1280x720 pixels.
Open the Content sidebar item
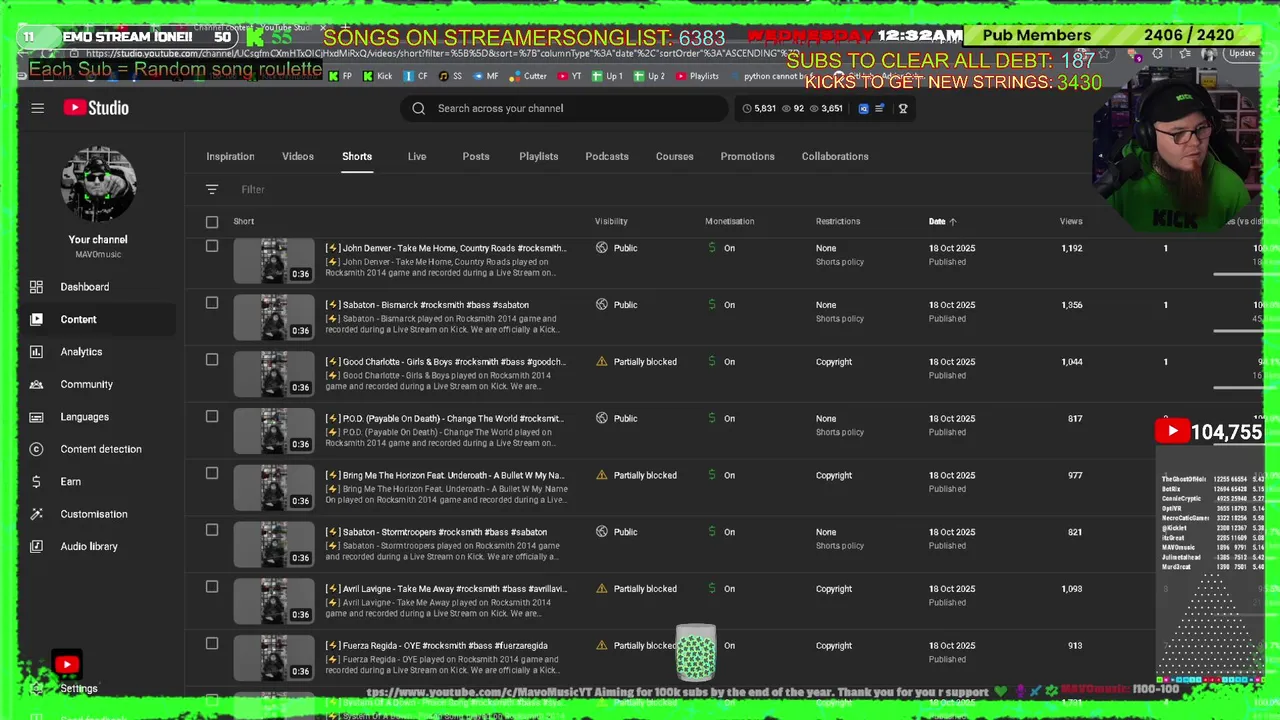(78, 319)
